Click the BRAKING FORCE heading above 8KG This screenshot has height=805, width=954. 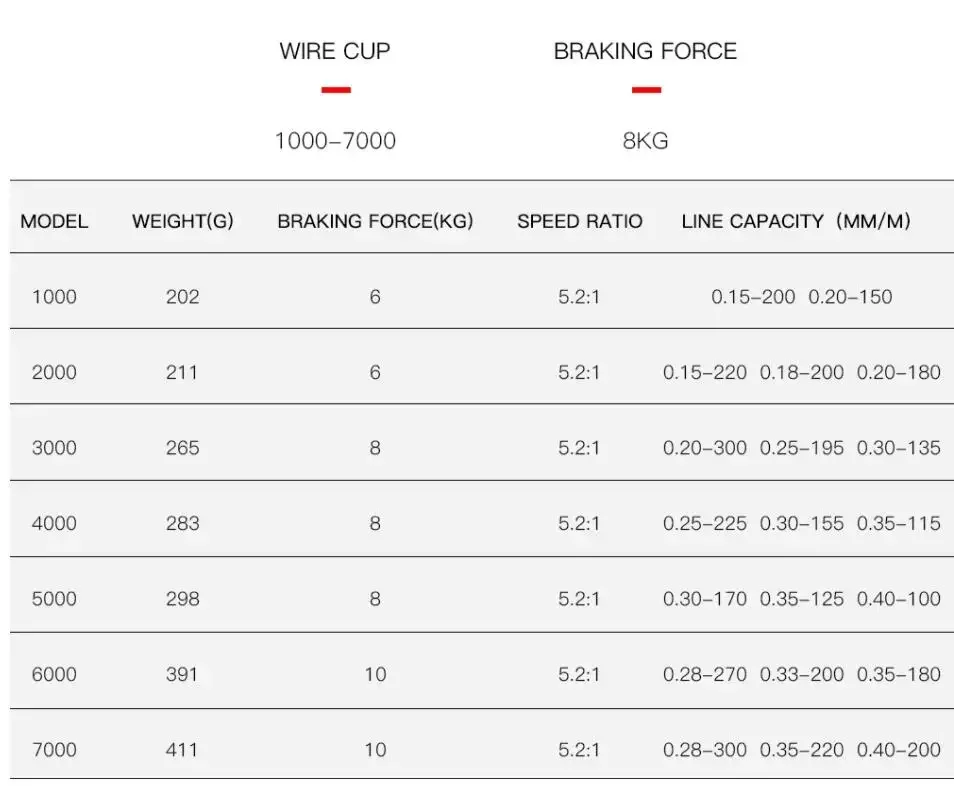[645, 51]
